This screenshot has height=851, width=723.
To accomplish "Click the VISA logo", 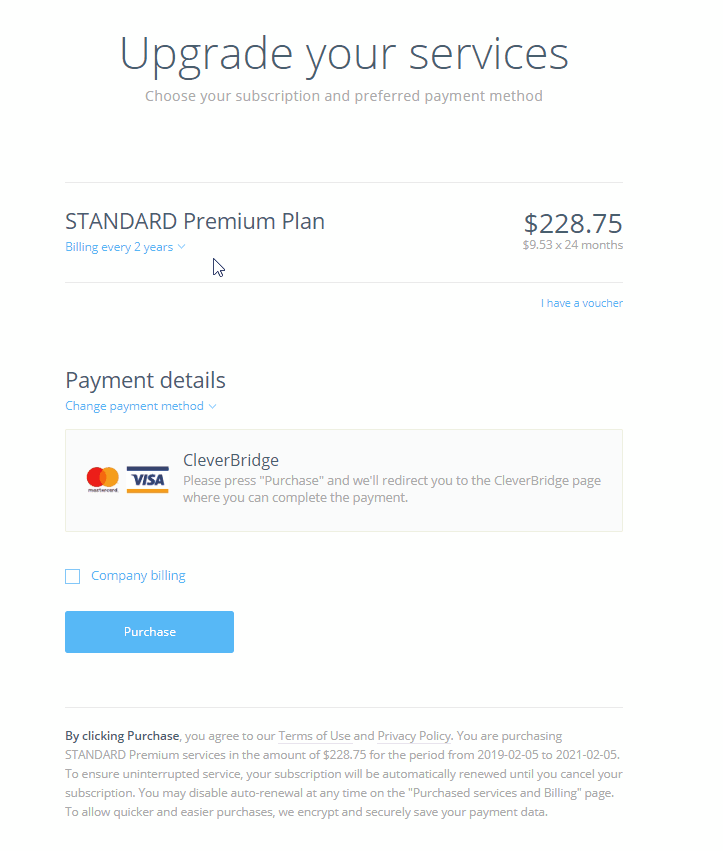I will pyautogui.click(x=147, y=479).
